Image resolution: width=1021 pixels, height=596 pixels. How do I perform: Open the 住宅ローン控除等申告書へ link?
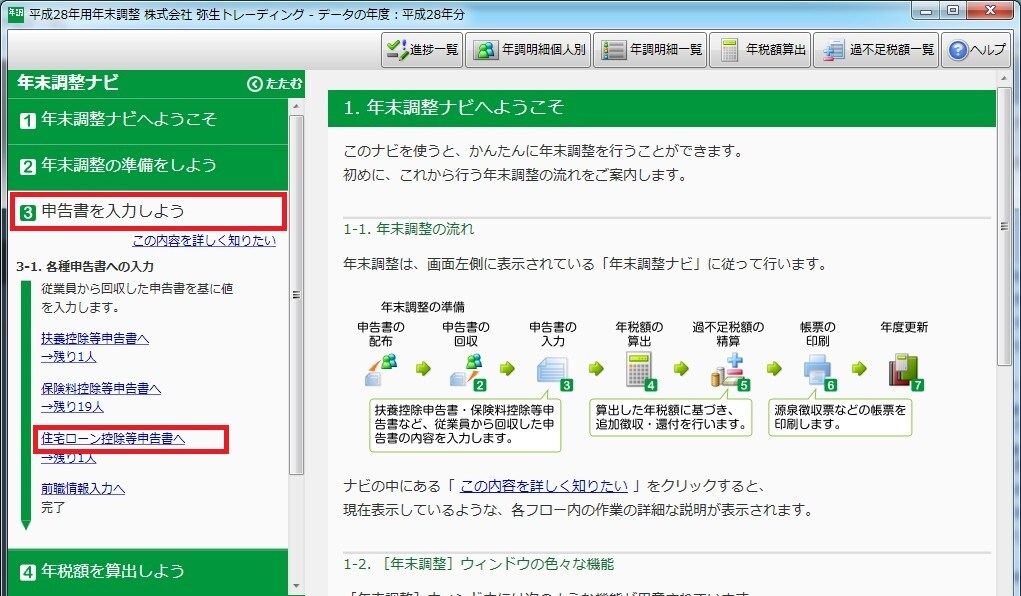pos(113,438)
